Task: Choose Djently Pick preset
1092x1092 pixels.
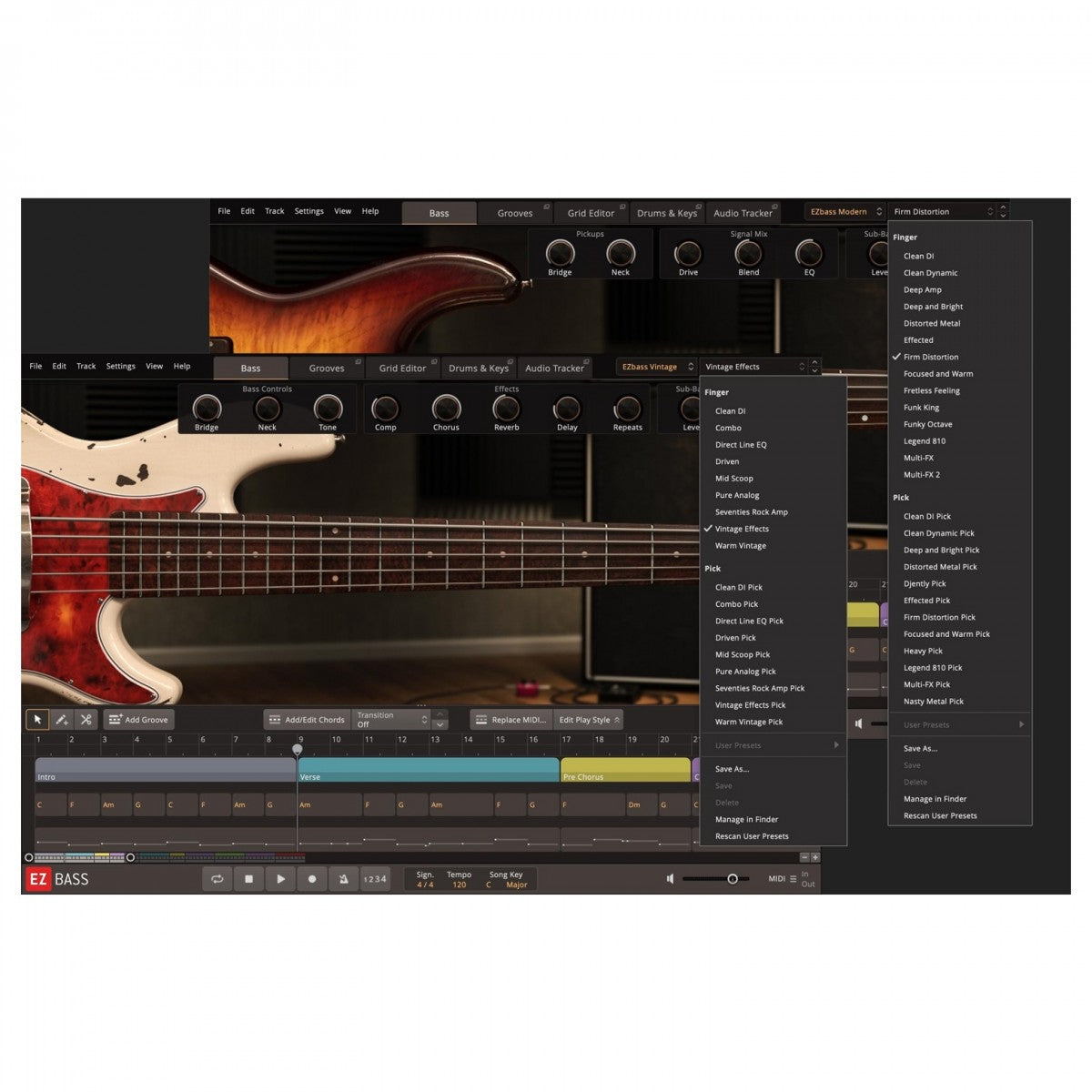Action: 961,583
